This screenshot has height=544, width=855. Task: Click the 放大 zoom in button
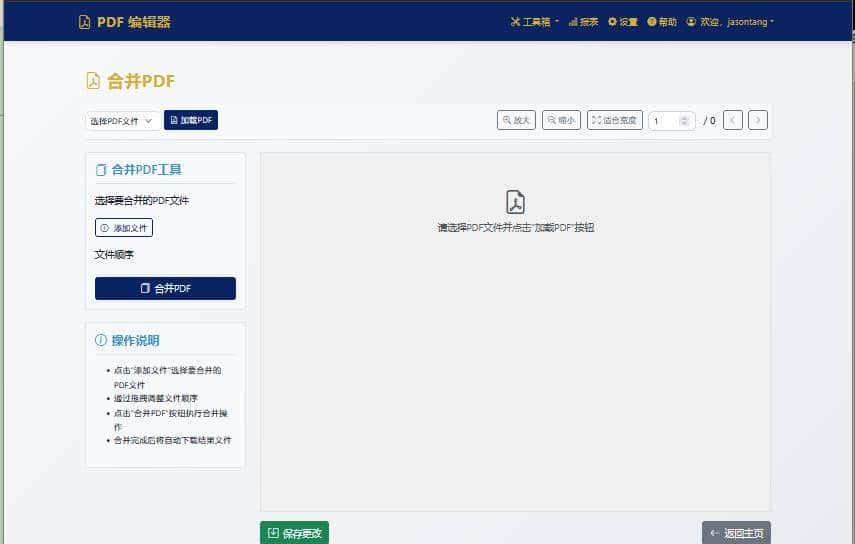click(x=516, y=120)
